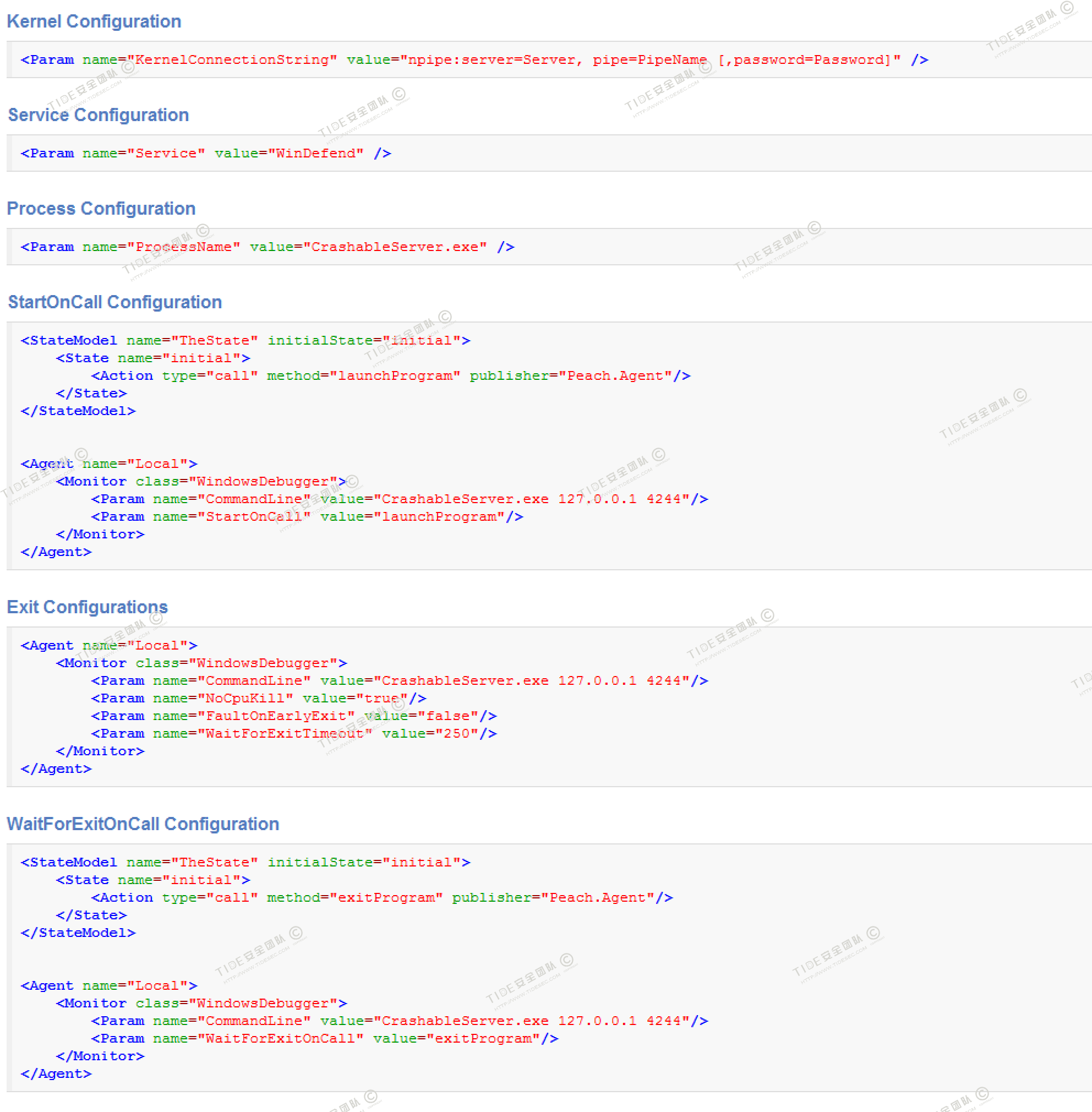Click the StartOnCall Configuration heading

click(x=114, y=302)
